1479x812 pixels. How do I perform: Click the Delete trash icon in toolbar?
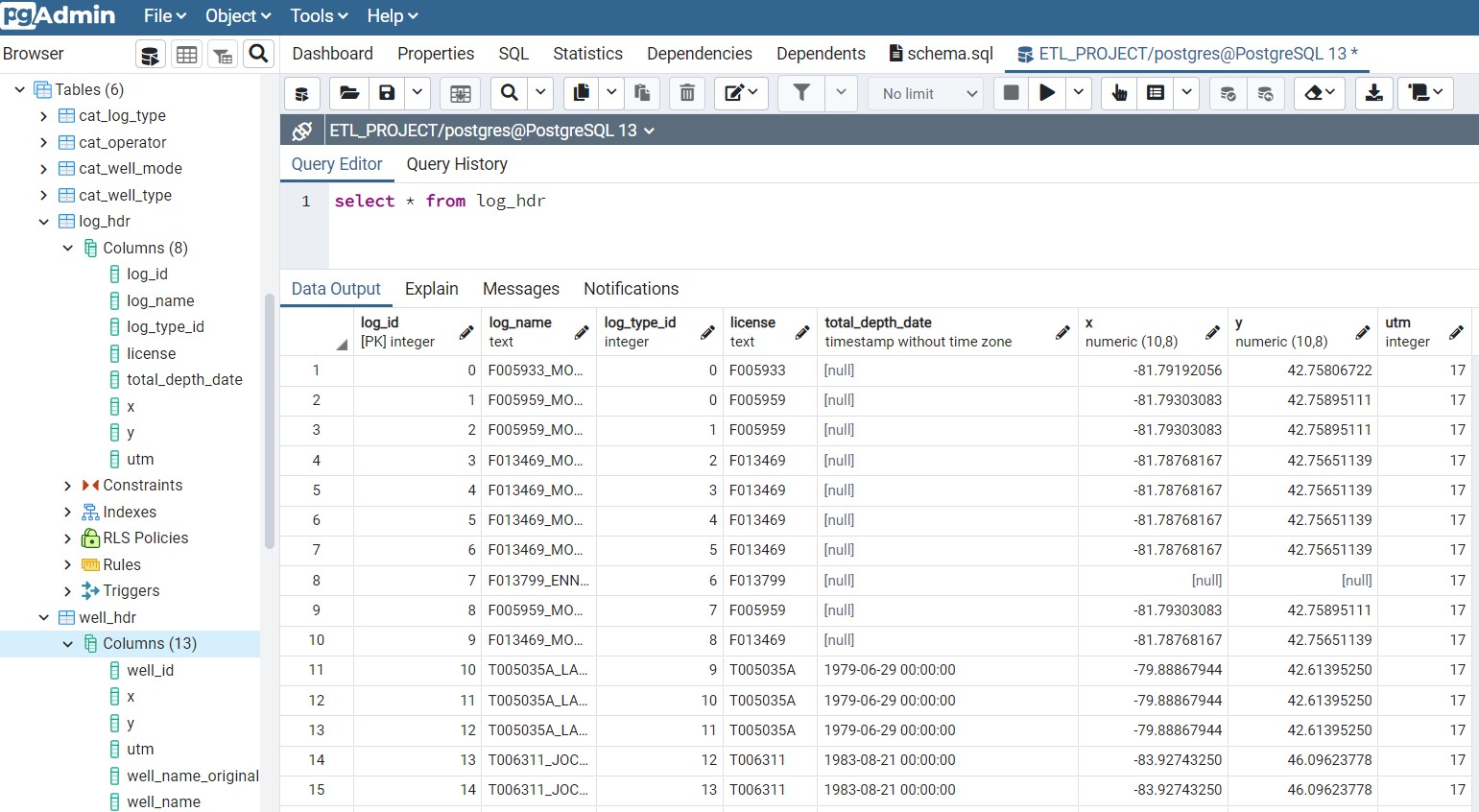(x=687, y=93)
